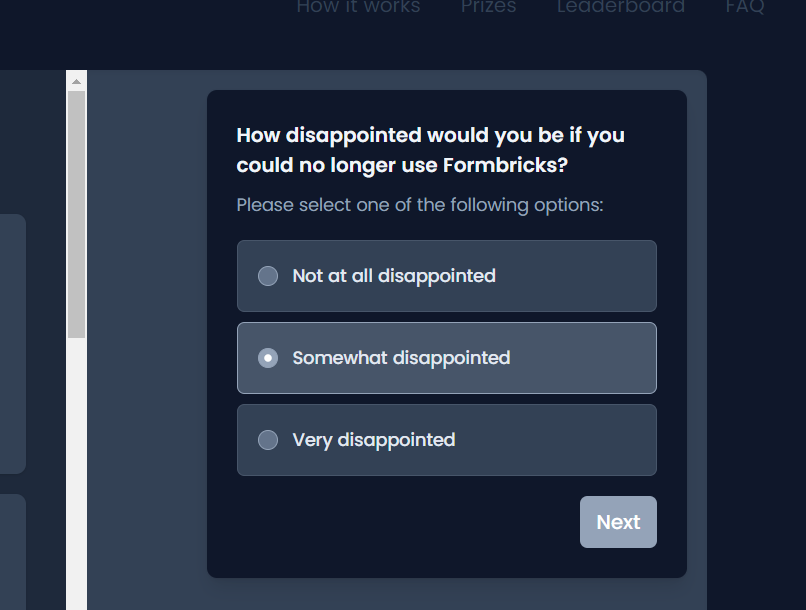Open the 'How it works' navigation item
Viewport: 806px width, 610px height.
click(x=357, y=8)
